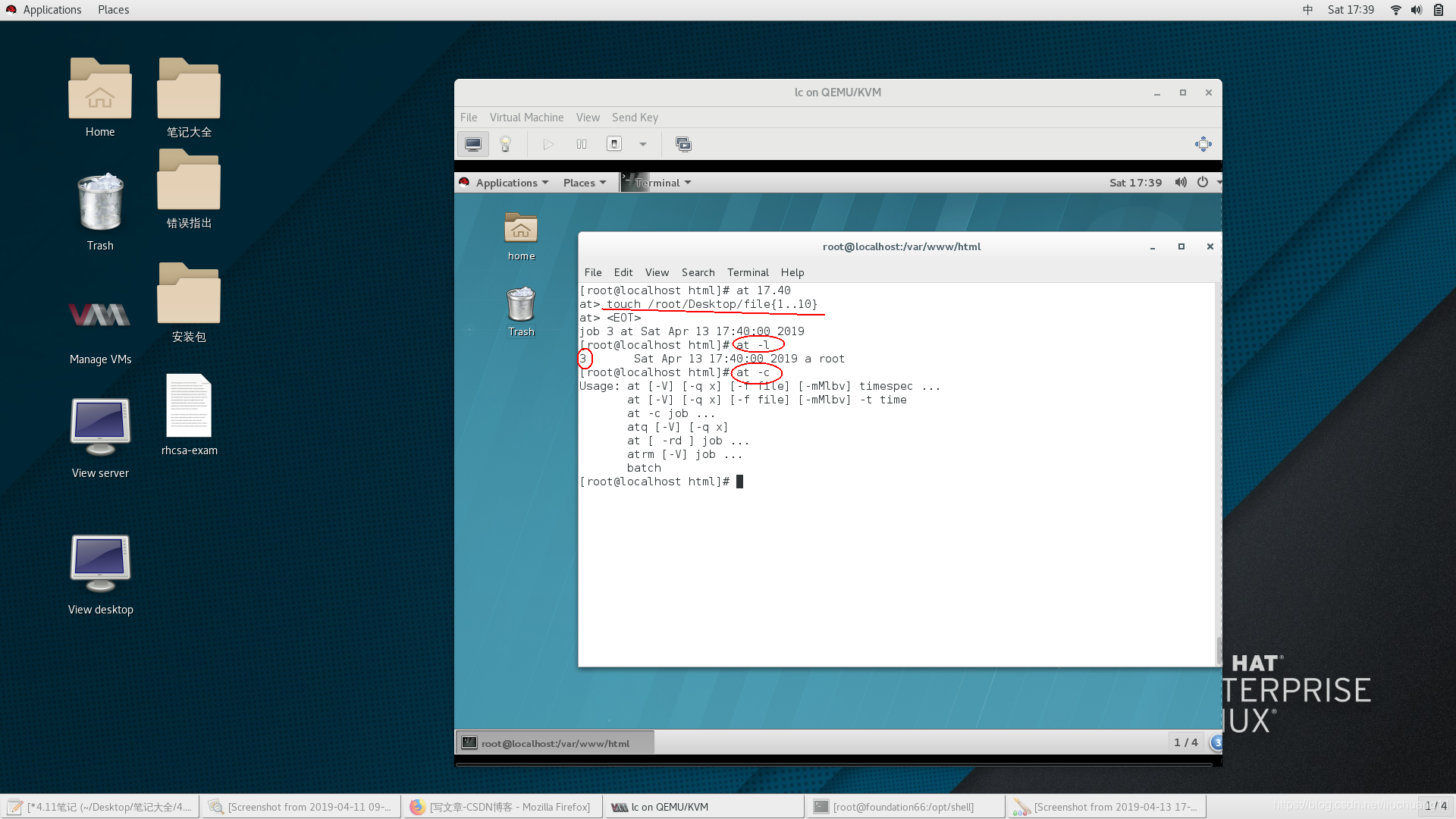Open the Manage VMs desktop icon
Screen dimensions: 1456x819
coord(100,328)
